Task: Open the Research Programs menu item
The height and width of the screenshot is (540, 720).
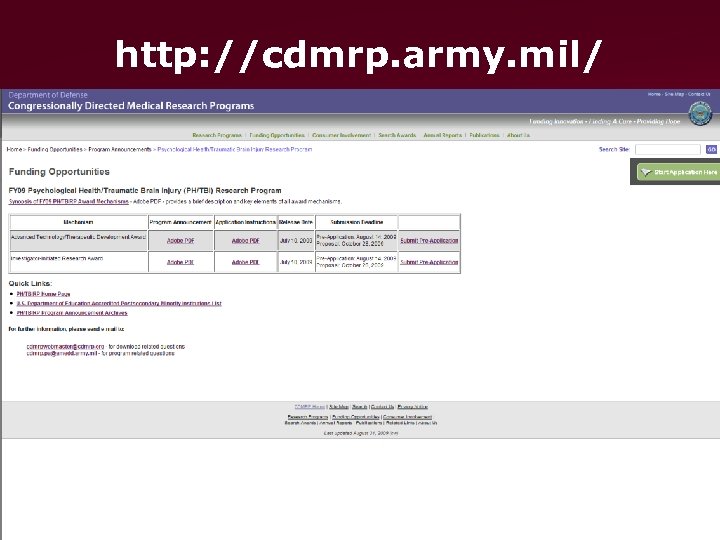Action: [217, 135]
